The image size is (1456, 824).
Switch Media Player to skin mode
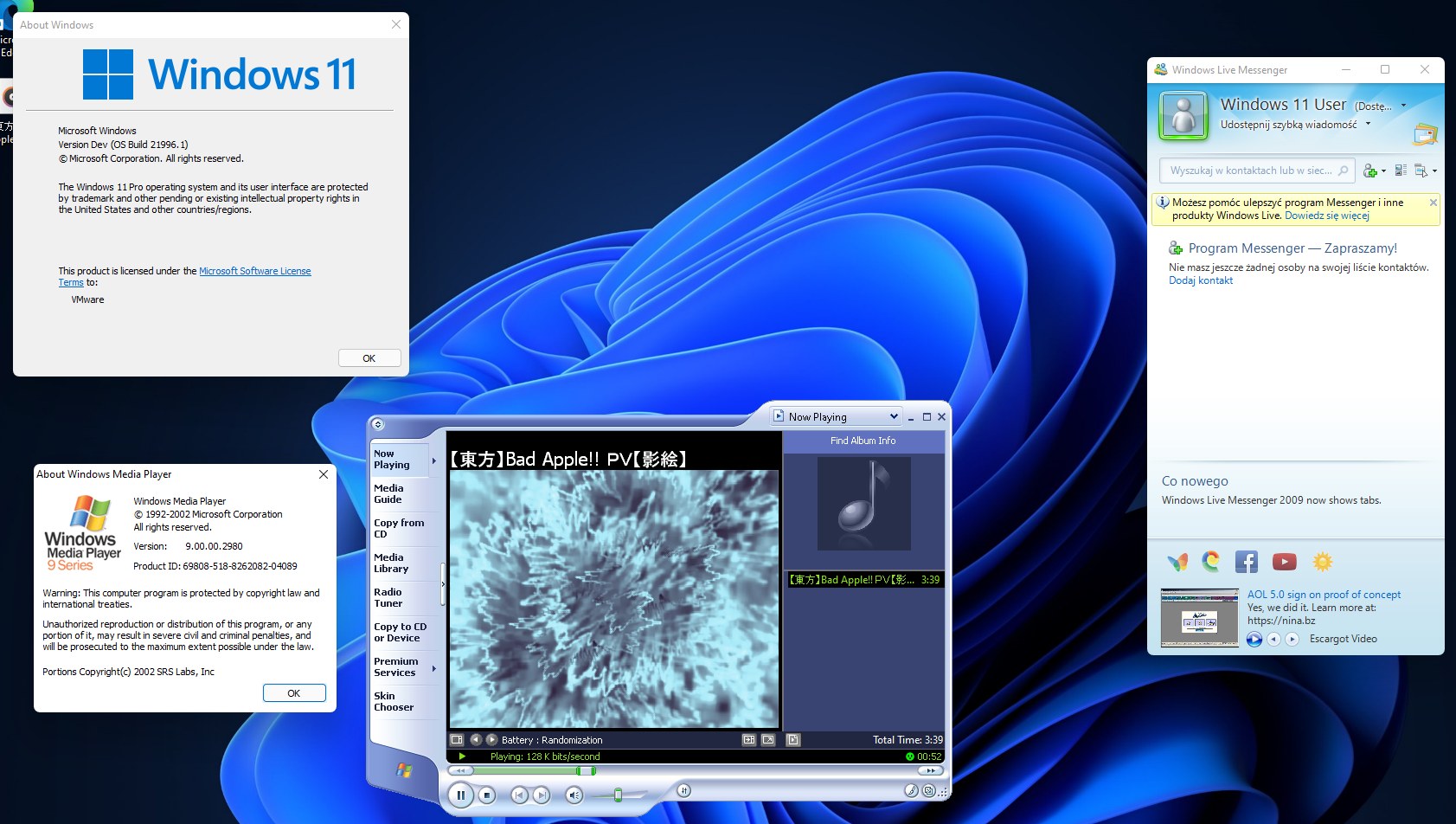tap(928, 790)
